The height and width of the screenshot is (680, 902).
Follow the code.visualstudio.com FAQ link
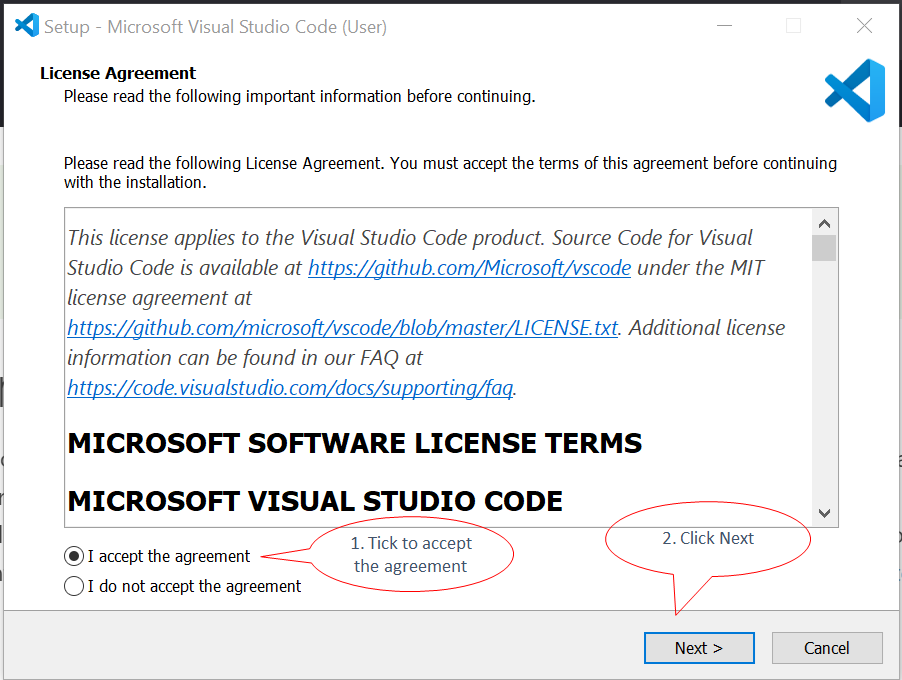[290, 387]
